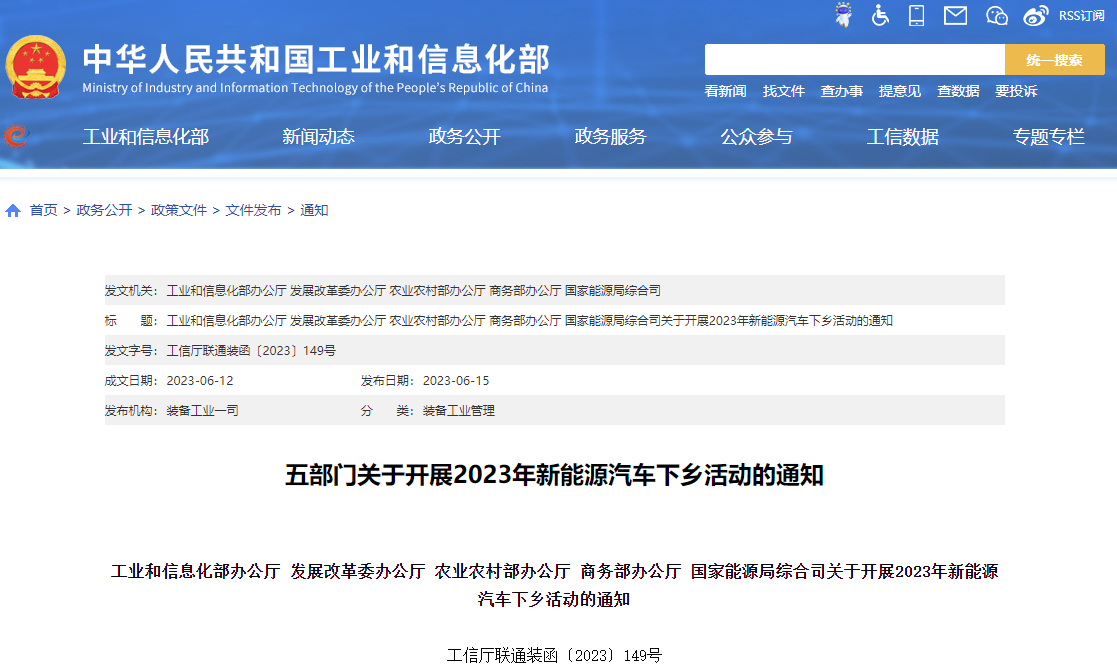The height and width of the screenshot is (665, 1117).
Task: Open the 工业和信息化部 navigation item
Action: (146, 137)
